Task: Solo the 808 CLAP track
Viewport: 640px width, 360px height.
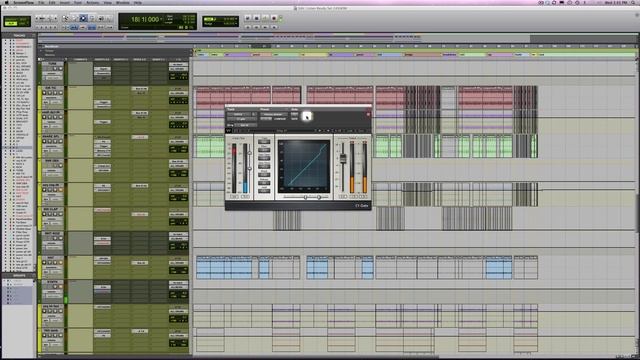Action: coord(55,214)
